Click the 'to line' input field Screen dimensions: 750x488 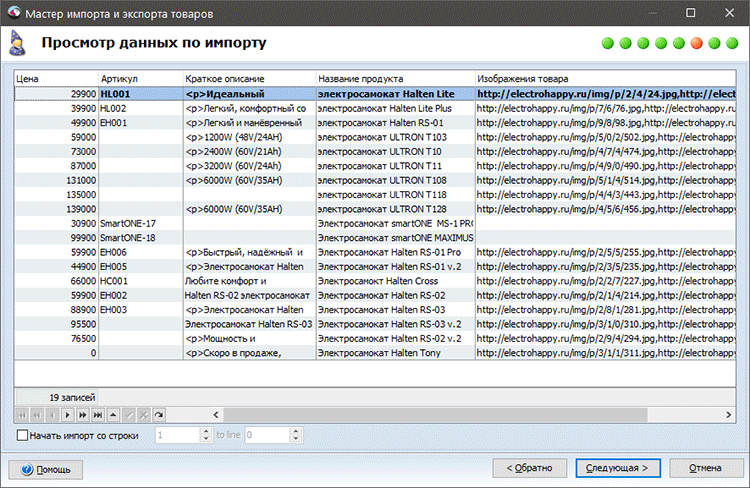pos(267,435)
